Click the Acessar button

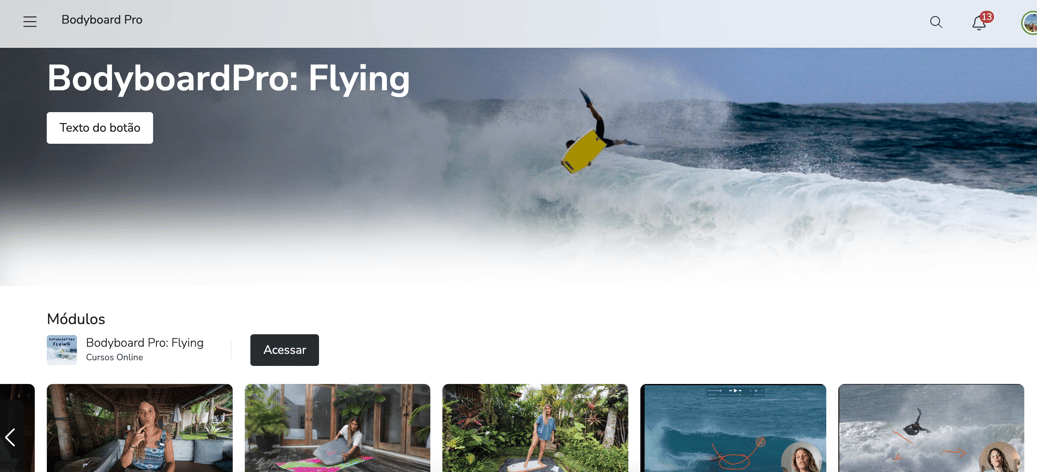(284, 350)
